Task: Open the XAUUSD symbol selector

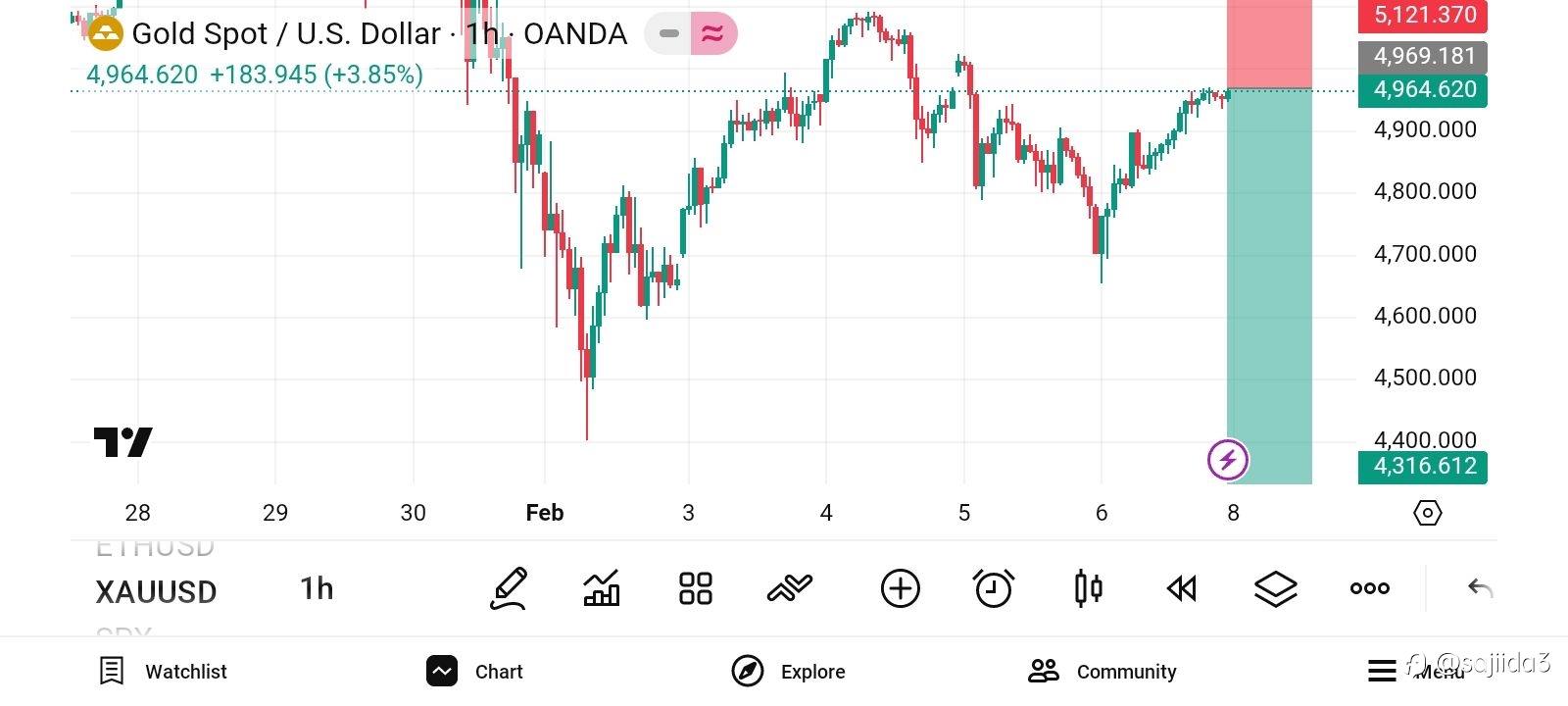Action: pyautogui.click(x=156, y=591)
